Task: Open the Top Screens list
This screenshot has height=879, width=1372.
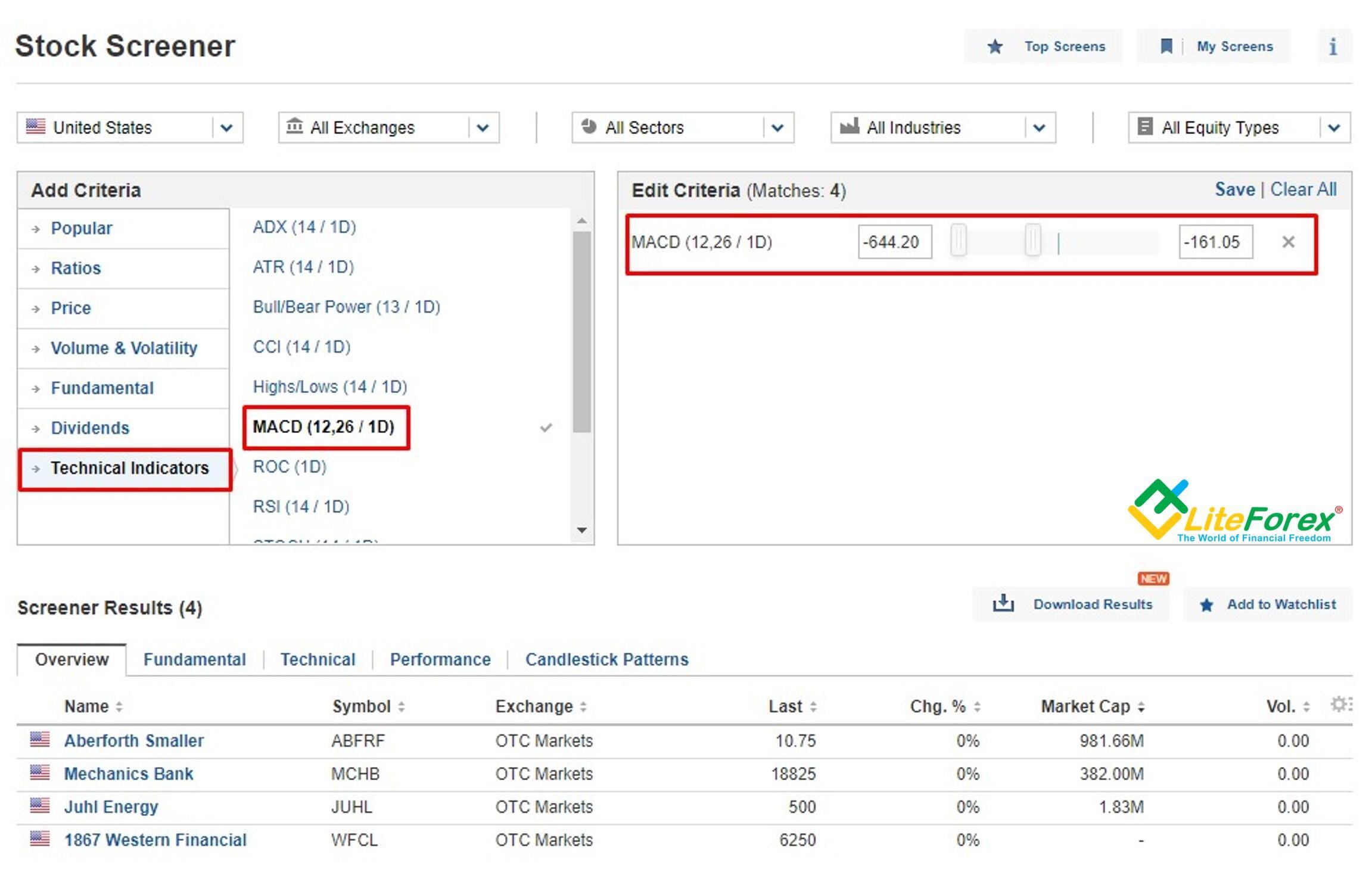Action: (1043, 46)
